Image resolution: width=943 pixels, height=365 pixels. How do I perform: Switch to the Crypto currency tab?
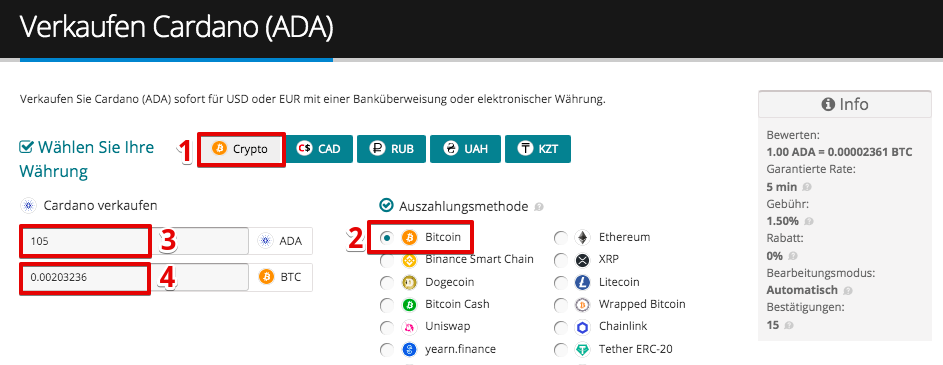click(x=241, y=149)
